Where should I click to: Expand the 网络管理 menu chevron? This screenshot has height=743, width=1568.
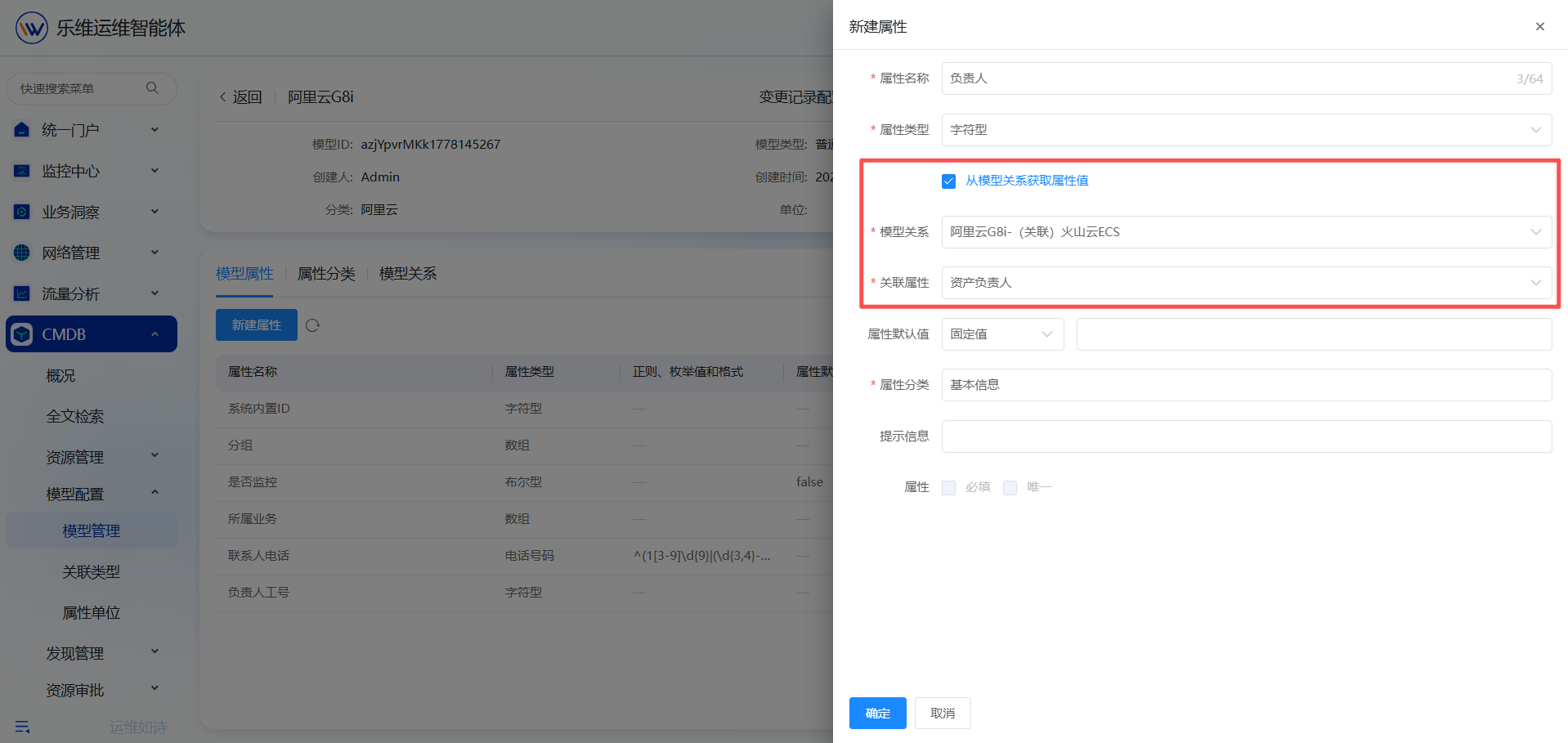click(155, 252)
